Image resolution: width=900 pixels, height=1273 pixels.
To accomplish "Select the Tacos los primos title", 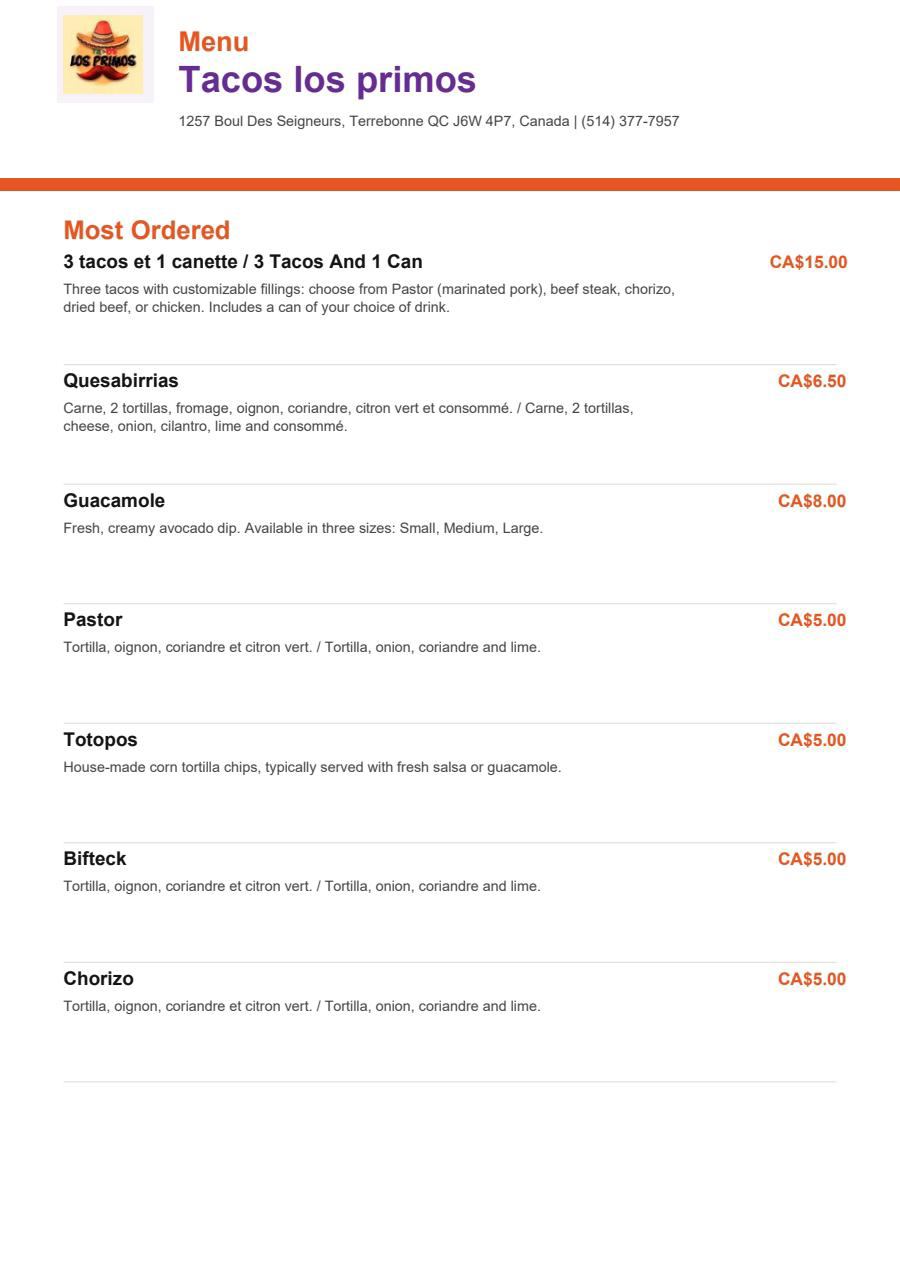I will [327, 79].
